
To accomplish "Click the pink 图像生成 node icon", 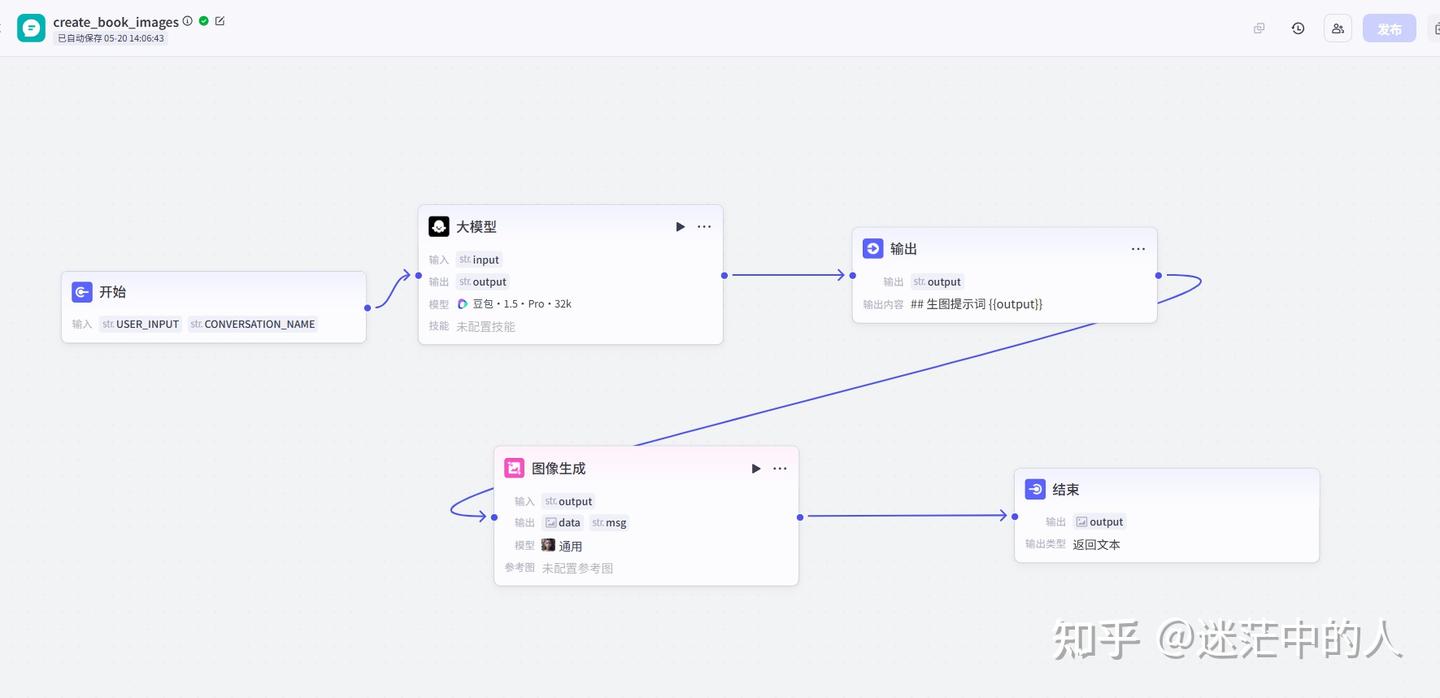I will (514, 468).
